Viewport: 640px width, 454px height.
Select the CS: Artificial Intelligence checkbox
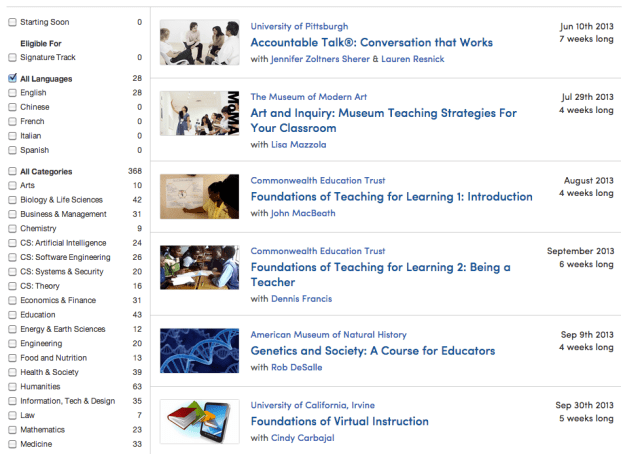click(12, 243)
